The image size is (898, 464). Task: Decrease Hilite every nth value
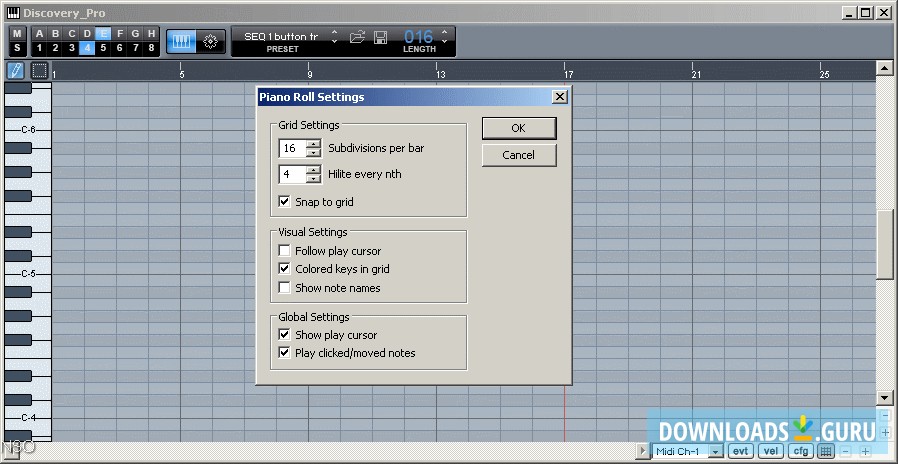313,179
